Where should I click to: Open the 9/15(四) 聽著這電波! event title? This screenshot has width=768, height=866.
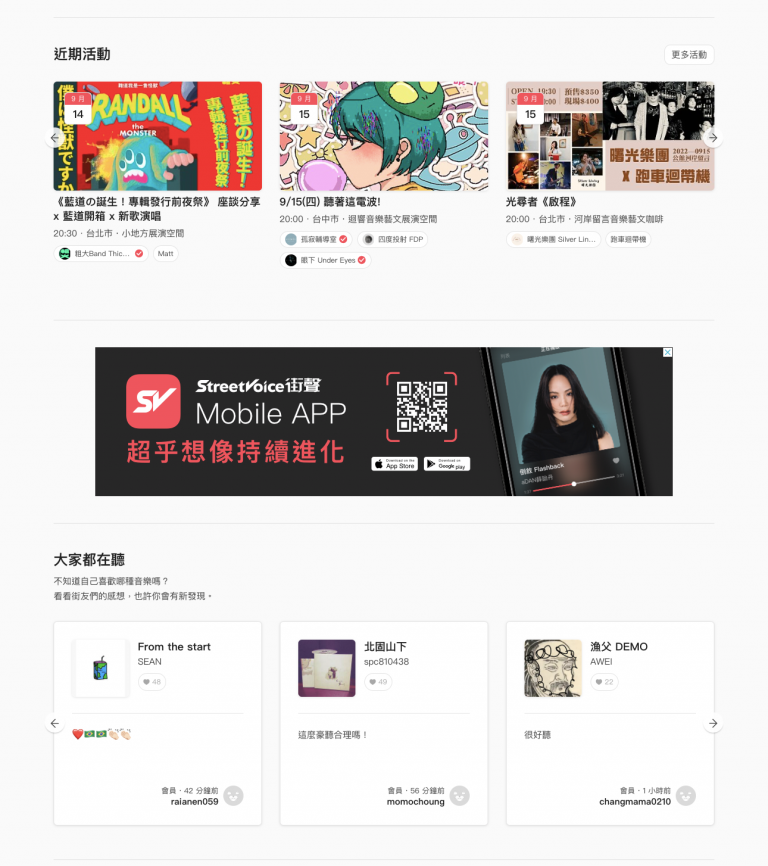coord(330,202)
